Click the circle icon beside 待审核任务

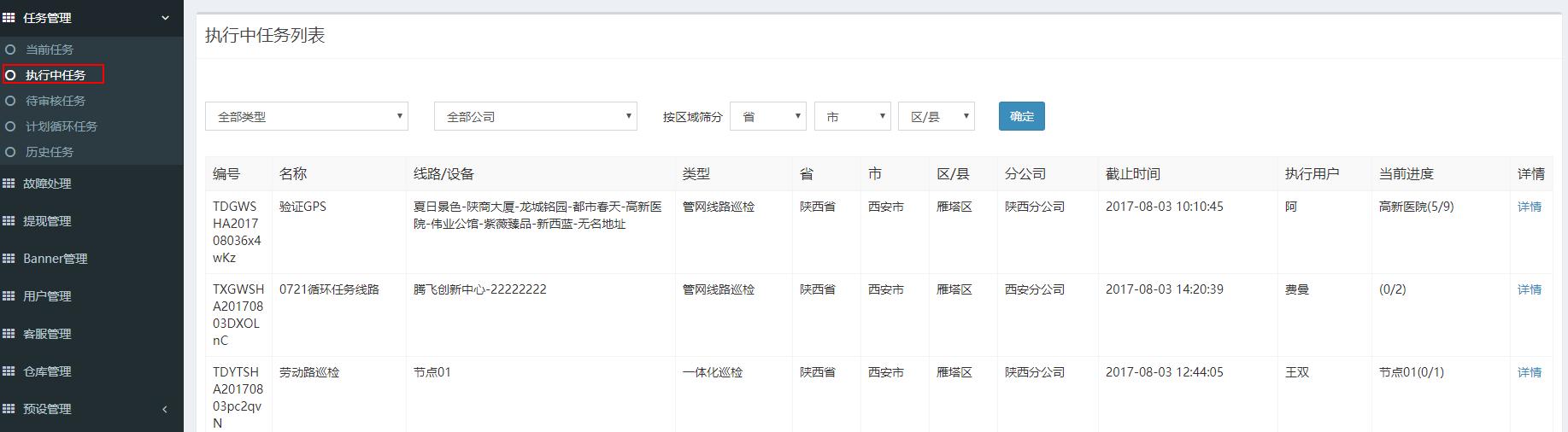pos(10,101)
